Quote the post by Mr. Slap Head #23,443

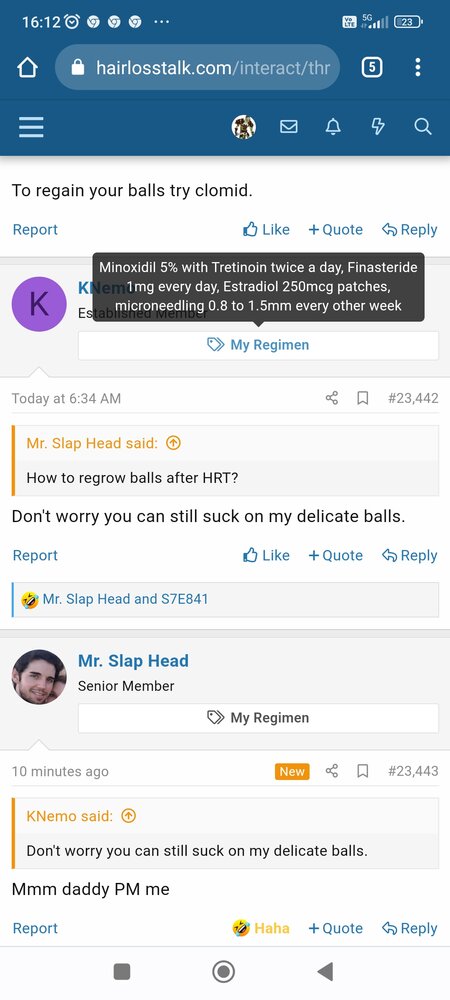point(335,929)
